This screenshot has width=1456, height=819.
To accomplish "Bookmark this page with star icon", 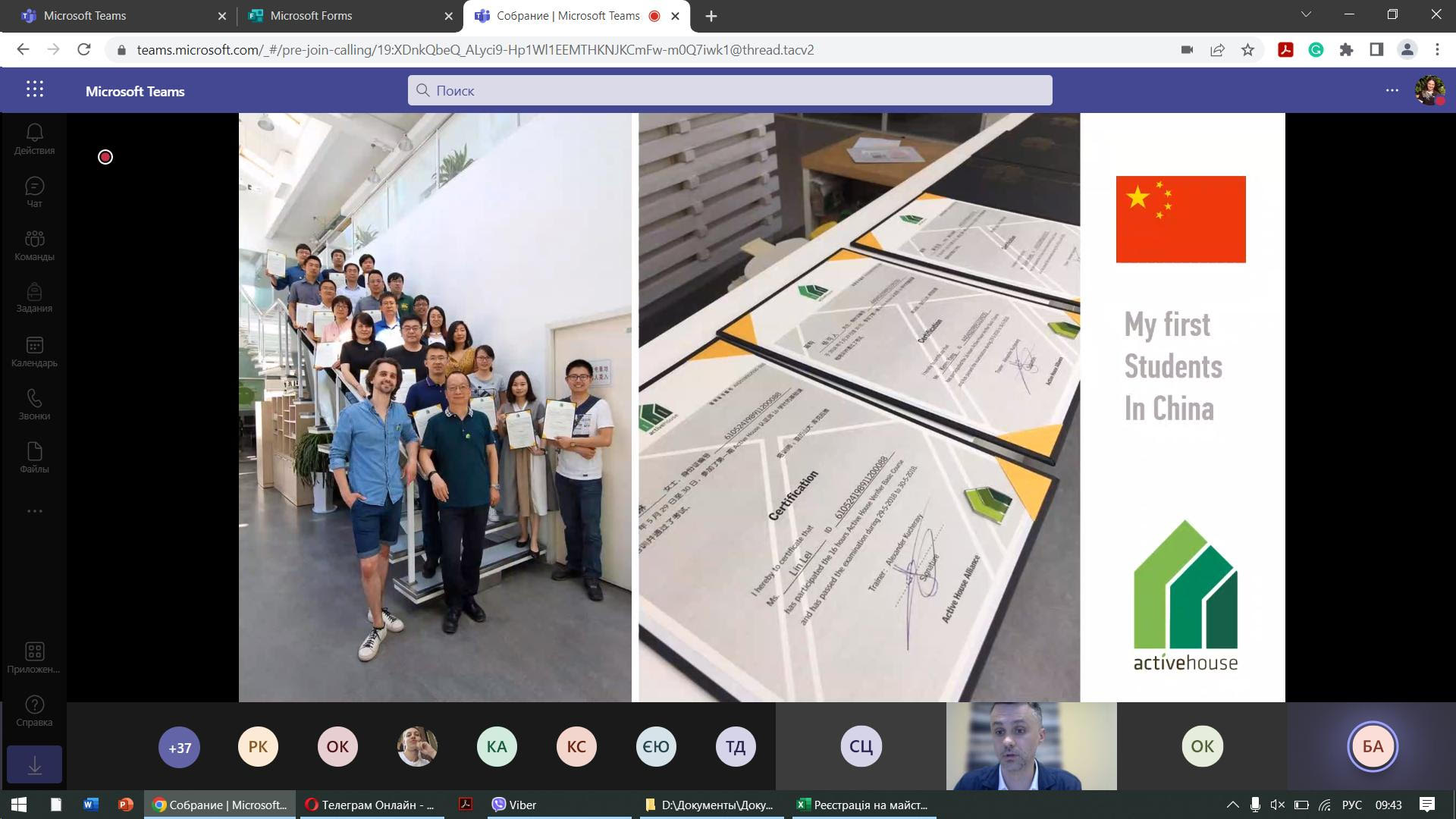I will pyautogui.click(x=1247, y=50).
